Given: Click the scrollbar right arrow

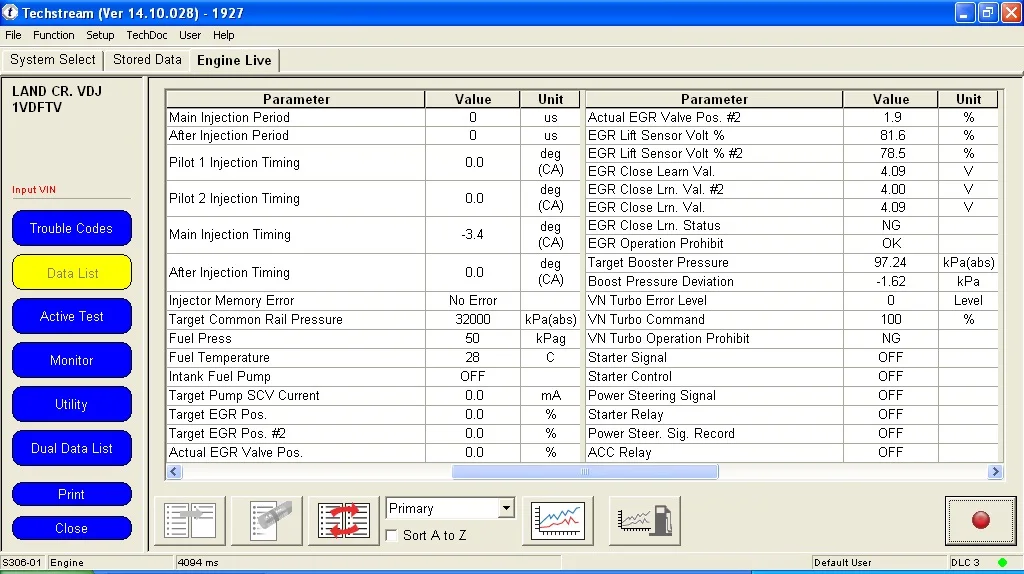Looking at the screenshot, I should click(995, 471).
